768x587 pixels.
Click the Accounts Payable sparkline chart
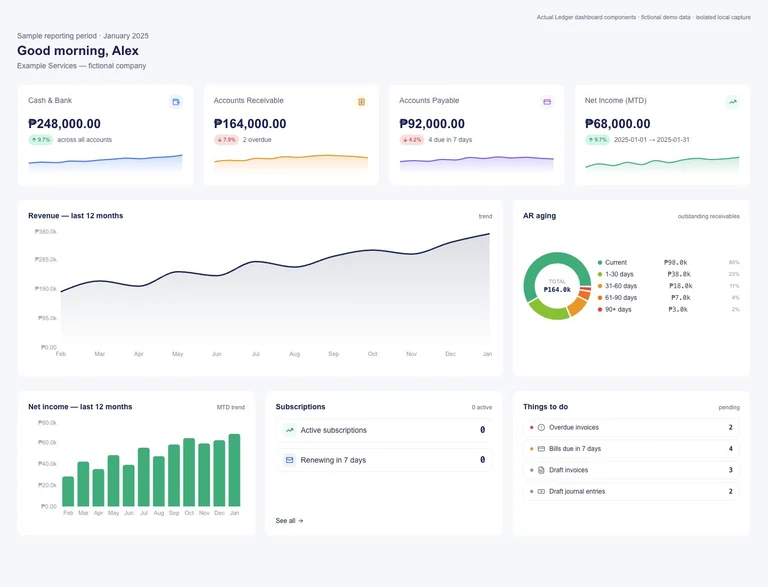coord(477,163)
